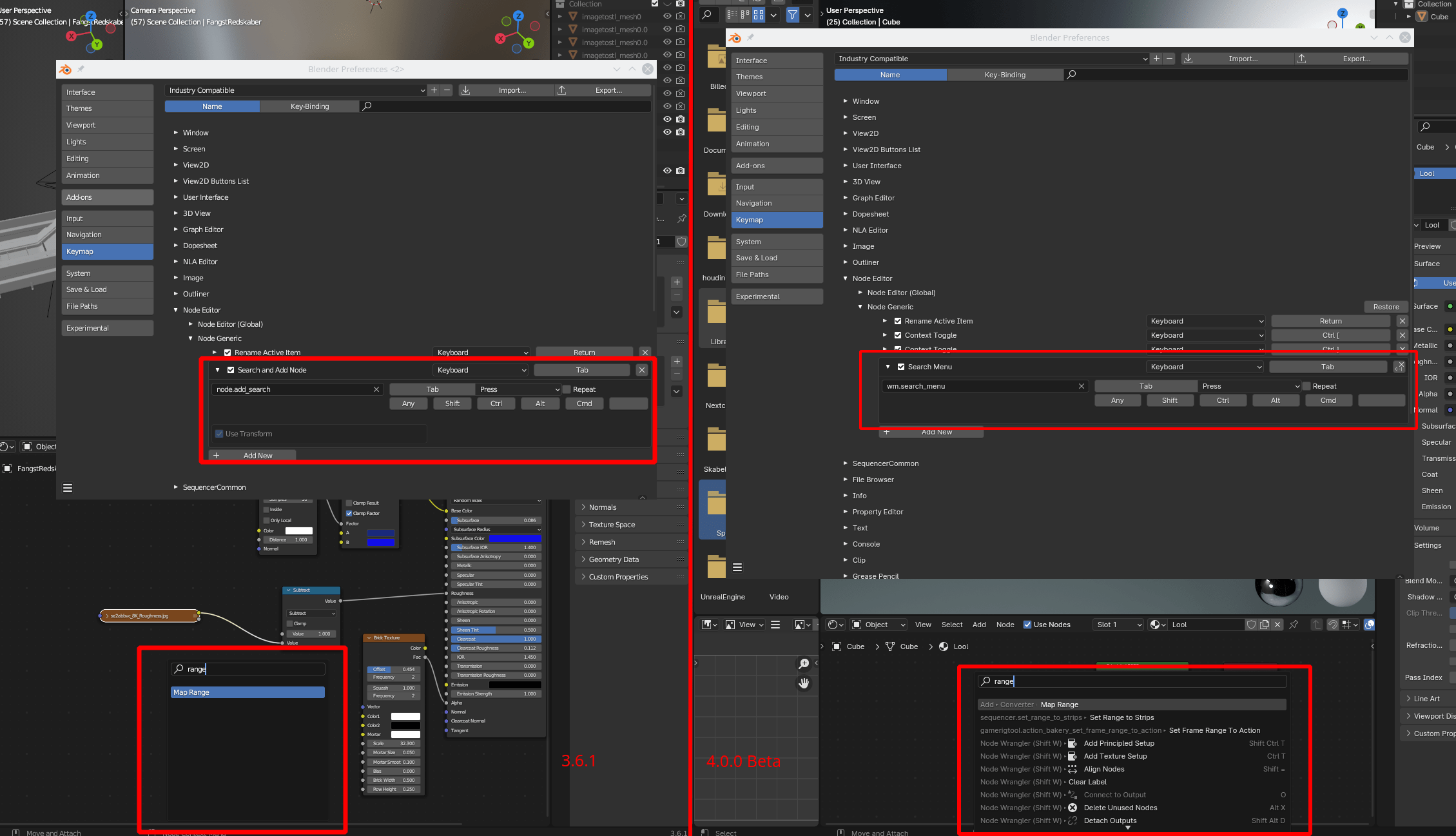Click the search magnifier in the file browser toolbar
The height and width of the screenshot is (836, 1456).
click(x=708, y=15)
